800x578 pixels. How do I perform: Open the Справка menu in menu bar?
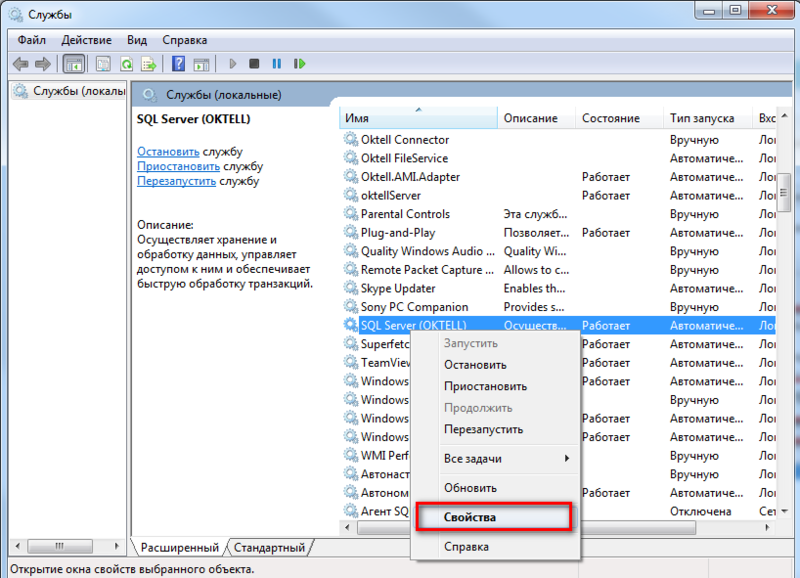coord(185,40)
